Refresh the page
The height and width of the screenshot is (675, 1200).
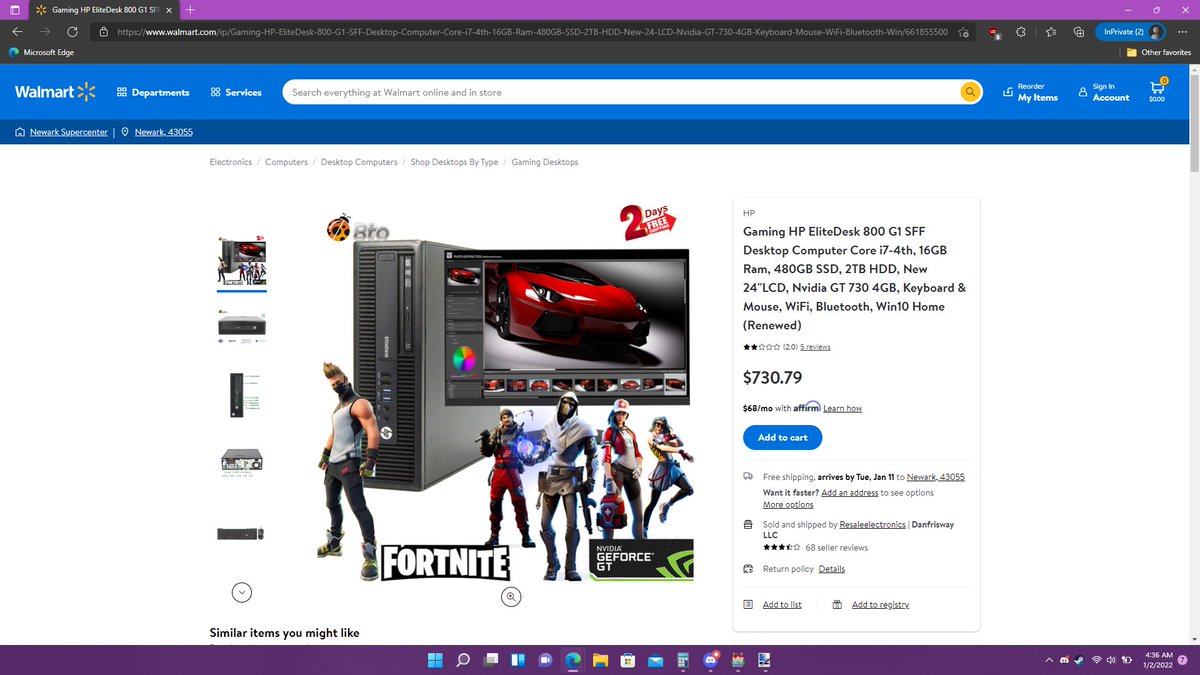[x=72, y=32]
